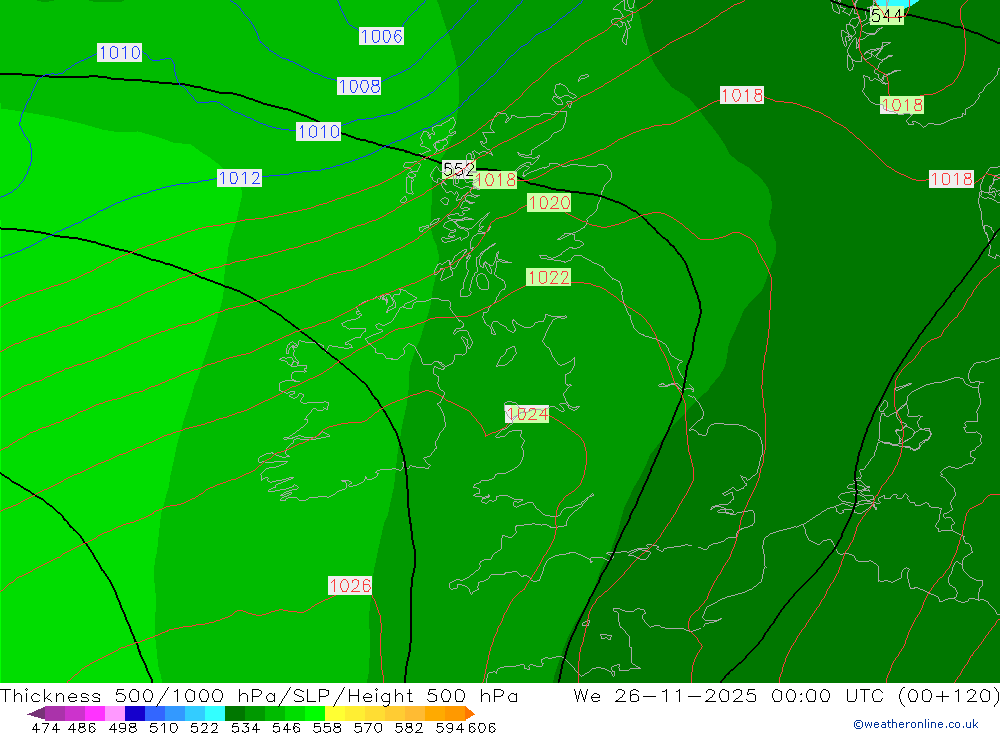The height and width of the screenshot is (733, 1000).
Task: Click the red 1022 isobar label
Action: coord(548,278)
